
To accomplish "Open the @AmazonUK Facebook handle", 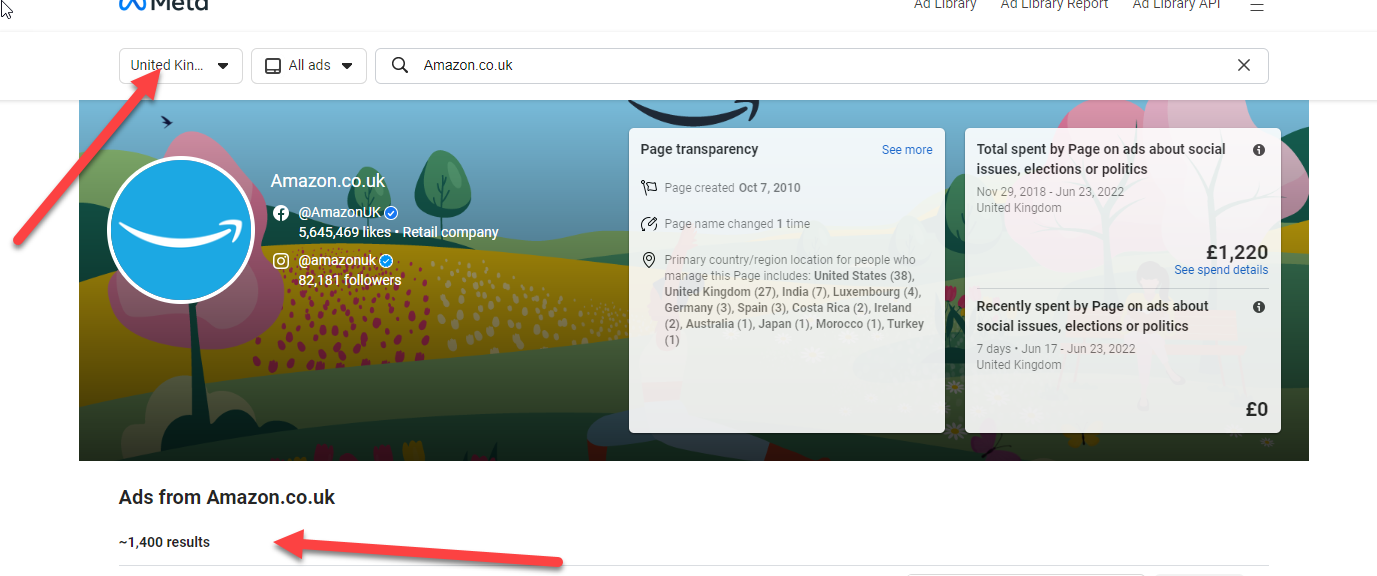I will pyautogui.click(x=340, y=213).
